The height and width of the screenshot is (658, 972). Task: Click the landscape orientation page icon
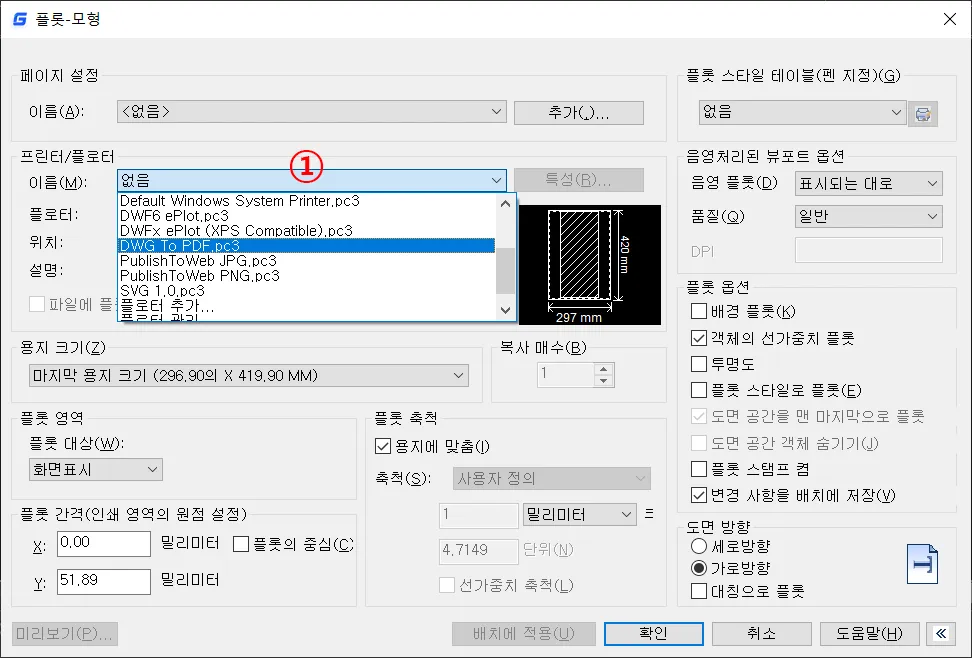click(922, 564)
